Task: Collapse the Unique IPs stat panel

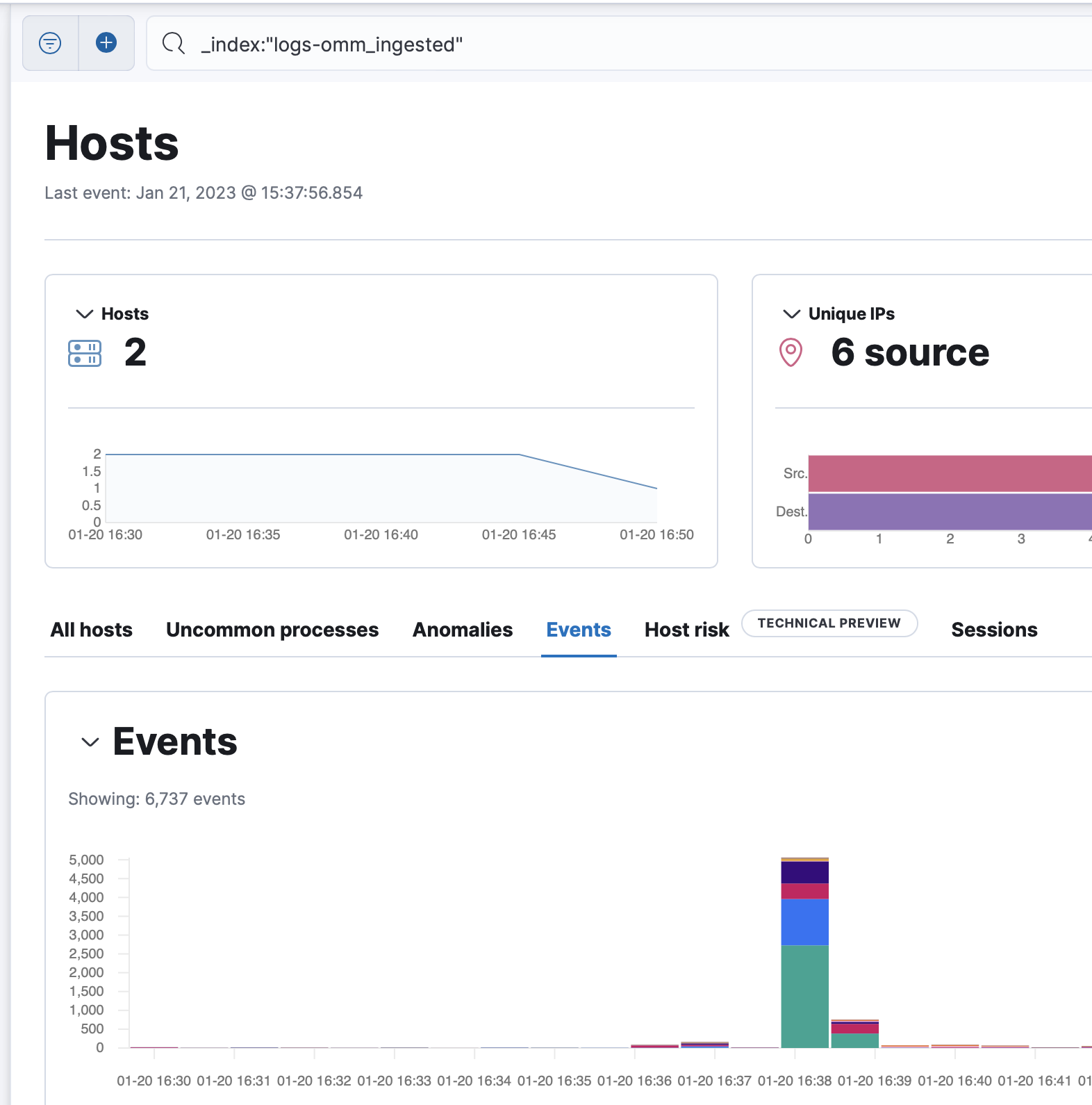Action: click(791, 314)
